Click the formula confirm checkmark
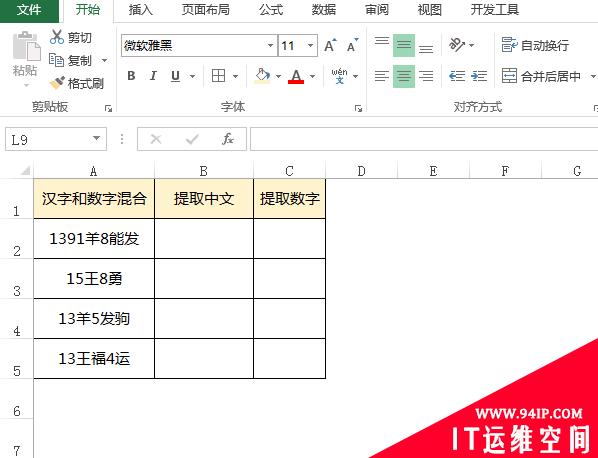Screen dimensions: 598x458 (192, 139)
